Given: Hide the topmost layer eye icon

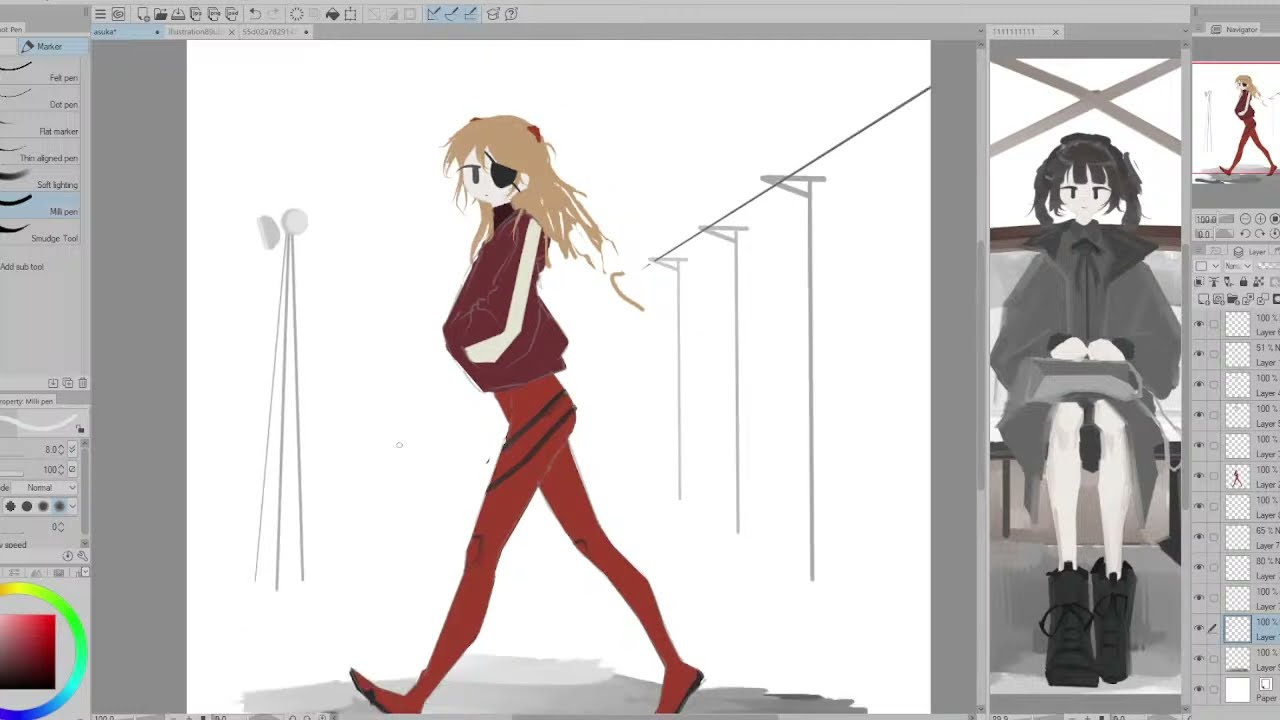Looking at the screenshot, I should (1199, 324).
